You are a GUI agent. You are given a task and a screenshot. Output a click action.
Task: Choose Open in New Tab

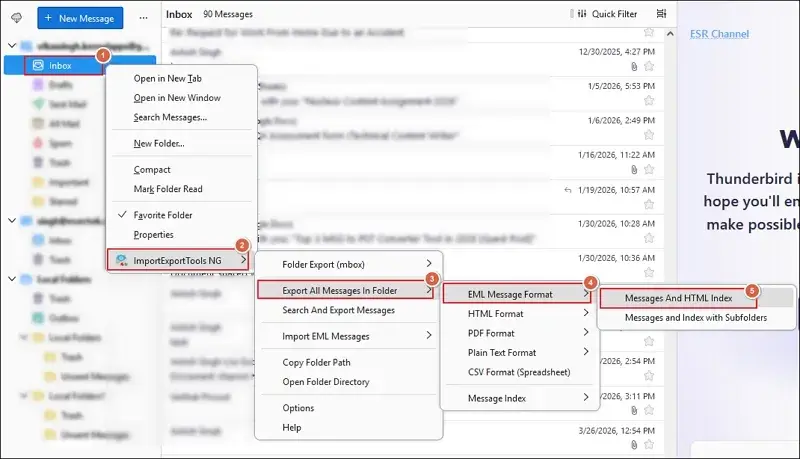(182, 79)
